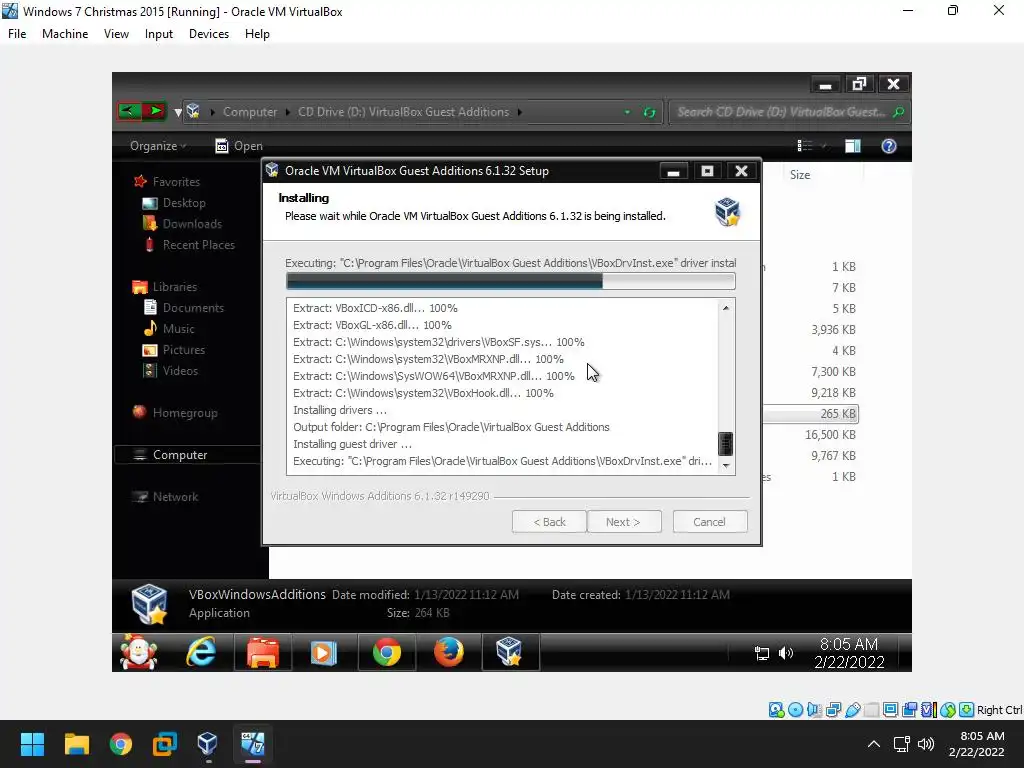
Task: Click the log scroll down arrow
Action: tap(726, 466)
